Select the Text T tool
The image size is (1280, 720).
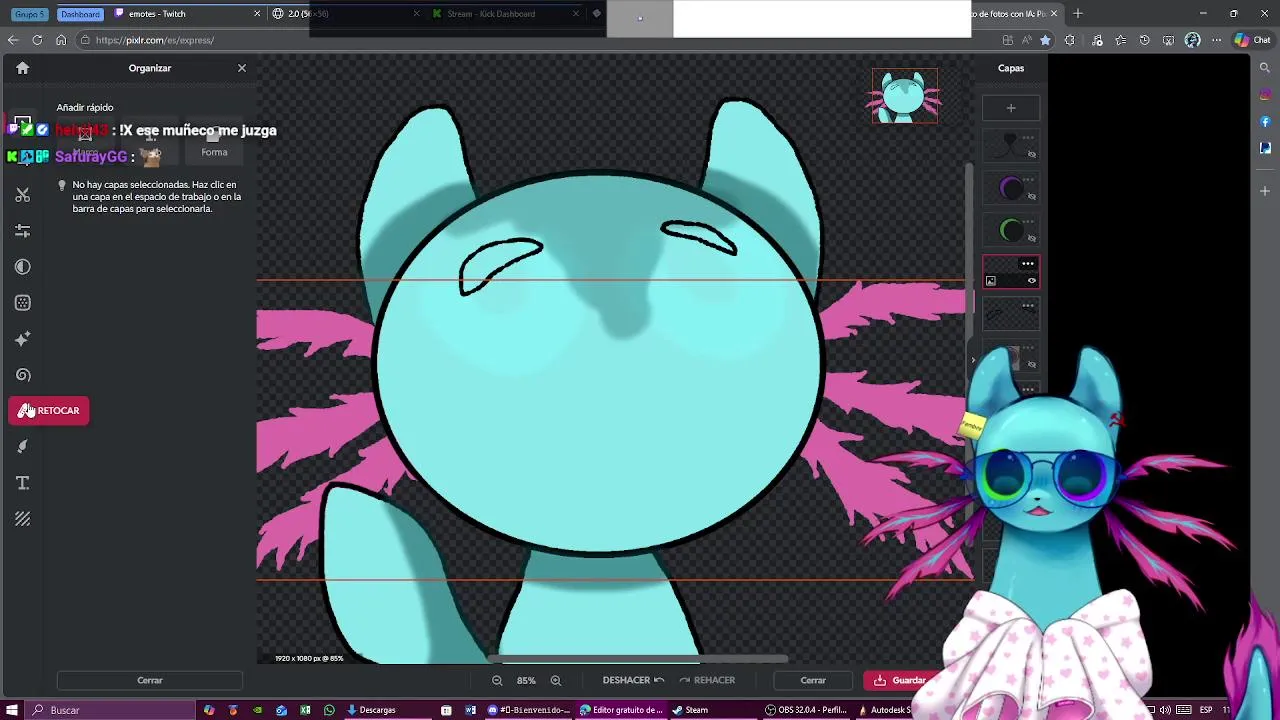point(23,483)
